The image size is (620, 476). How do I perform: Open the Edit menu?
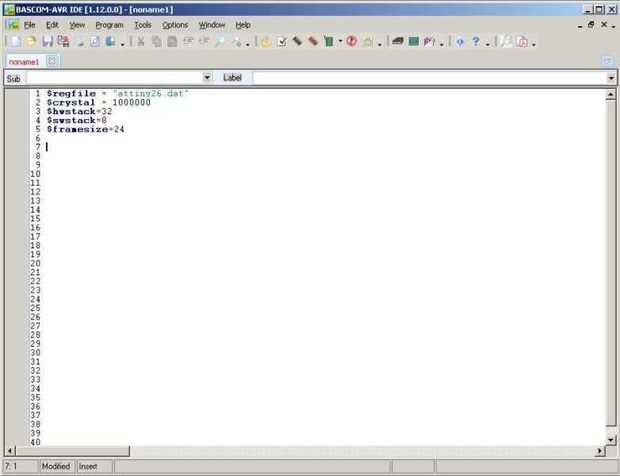(x=52, y=25)
